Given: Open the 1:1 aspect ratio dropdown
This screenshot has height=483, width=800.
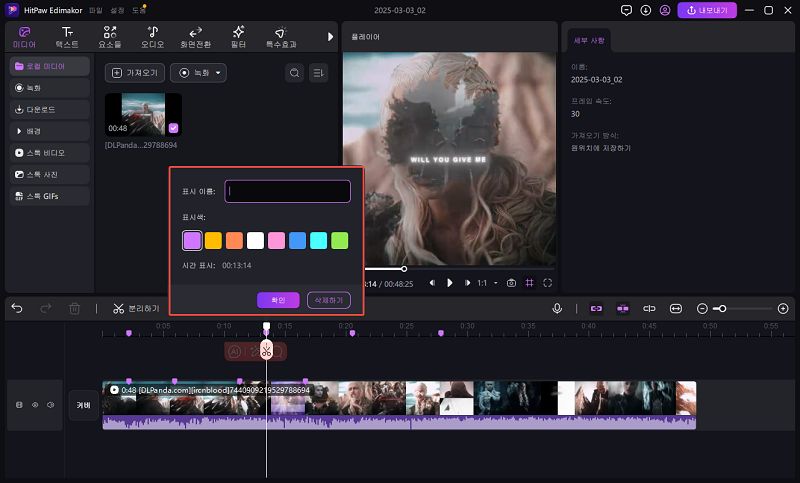Looking at the screenshot, I should [485, 283].
